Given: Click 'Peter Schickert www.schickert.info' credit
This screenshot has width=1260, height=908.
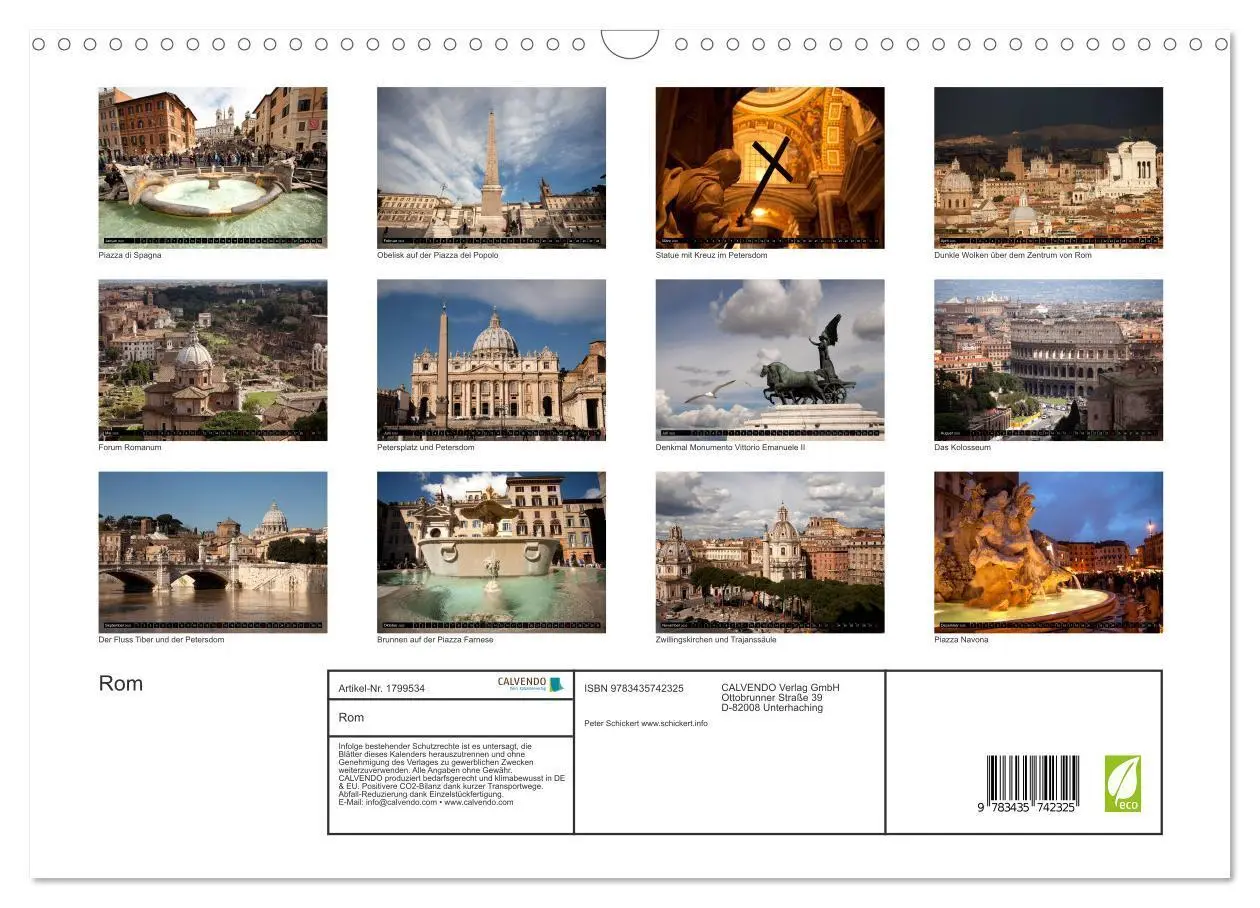Looking at the screenshot, I should click(646, 723).
